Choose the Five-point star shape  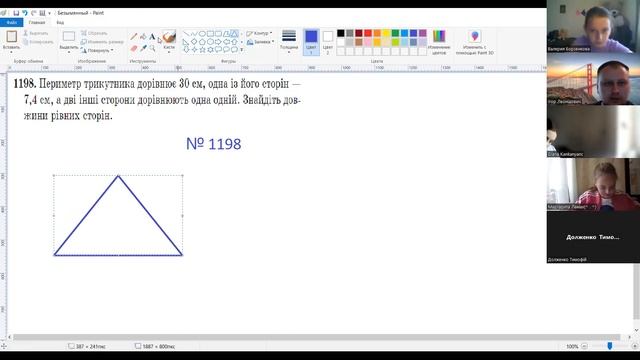[202, 49]
